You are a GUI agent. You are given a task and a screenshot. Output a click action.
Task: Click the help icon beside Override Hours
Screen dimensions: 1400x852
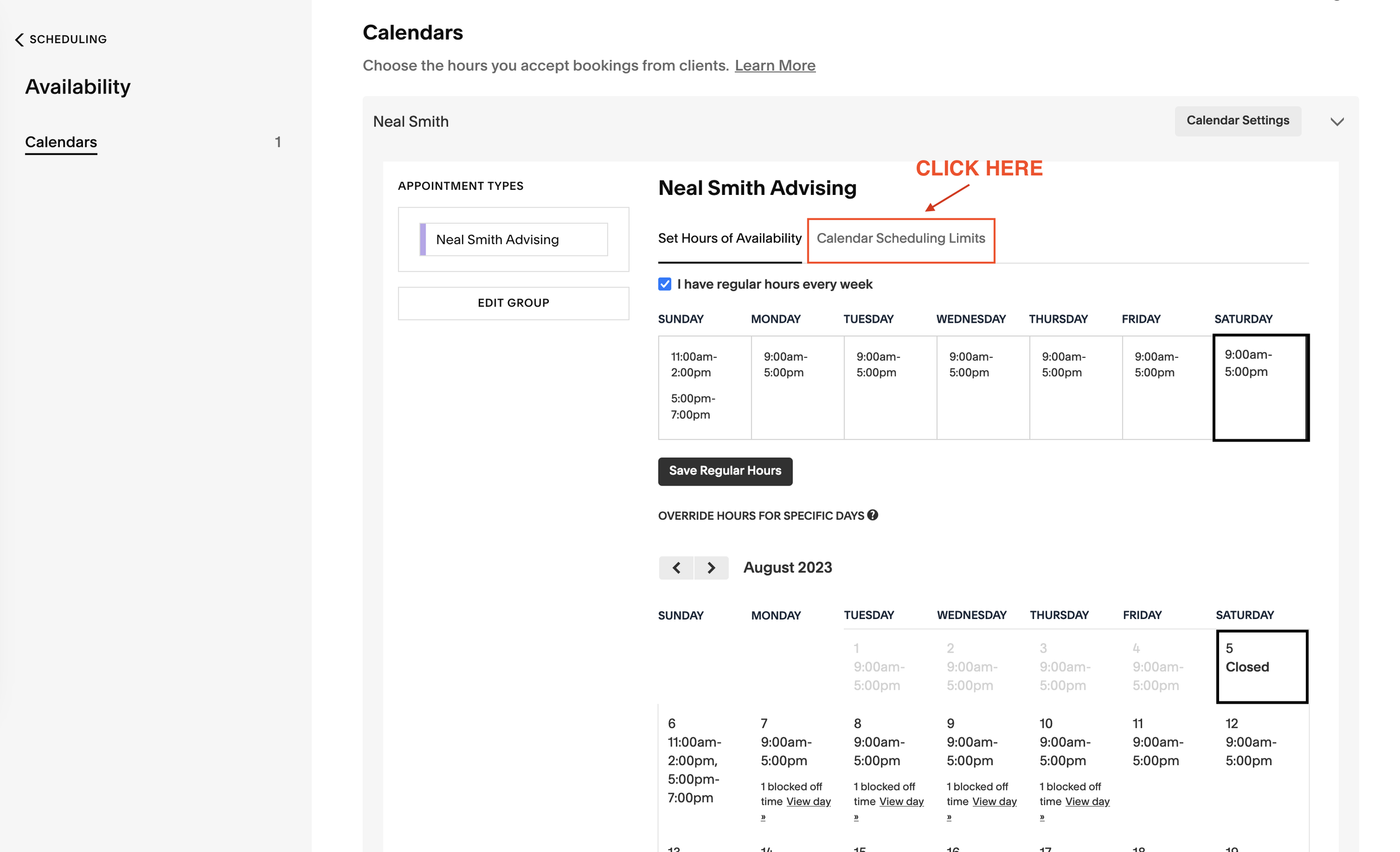(x=872, y=515)
